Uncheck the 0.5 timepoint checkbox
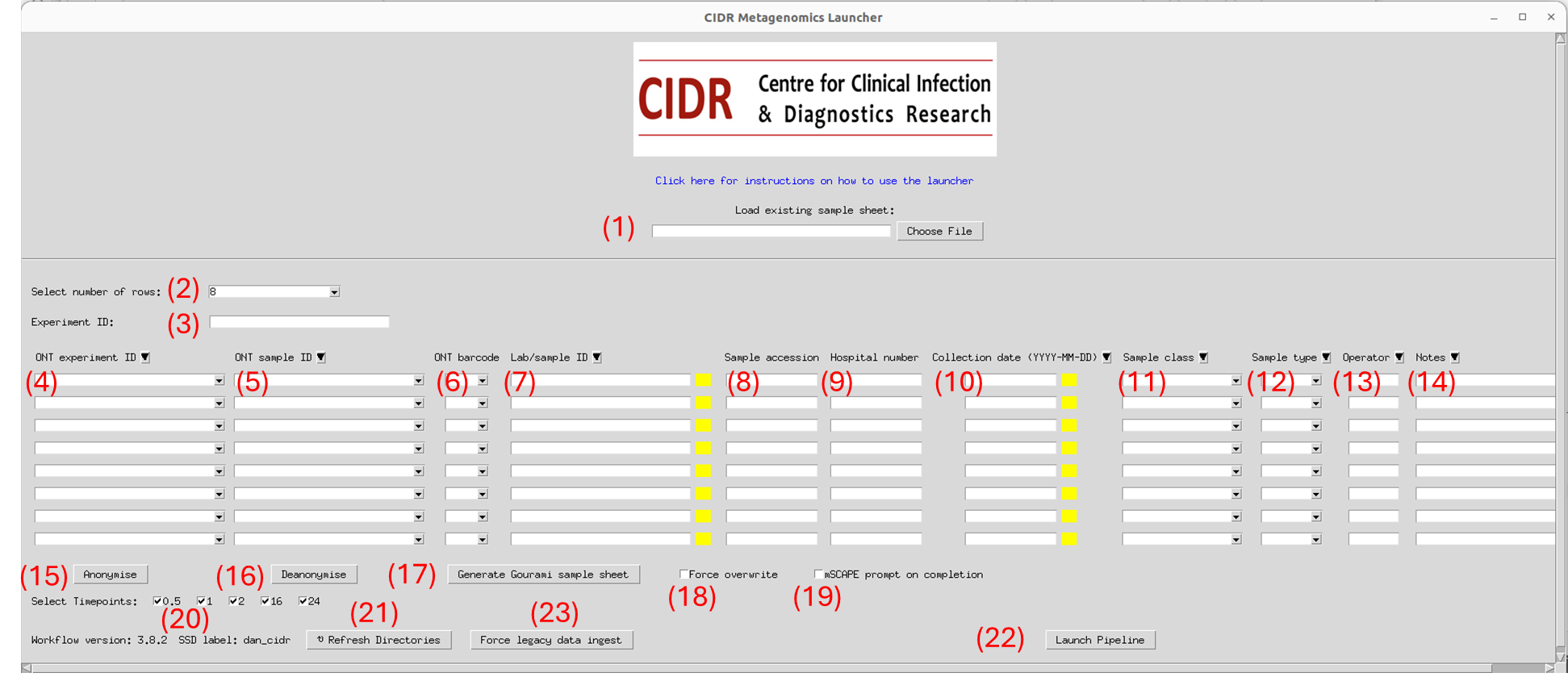This screenshot has height=698, width=1568. (157, 601)
